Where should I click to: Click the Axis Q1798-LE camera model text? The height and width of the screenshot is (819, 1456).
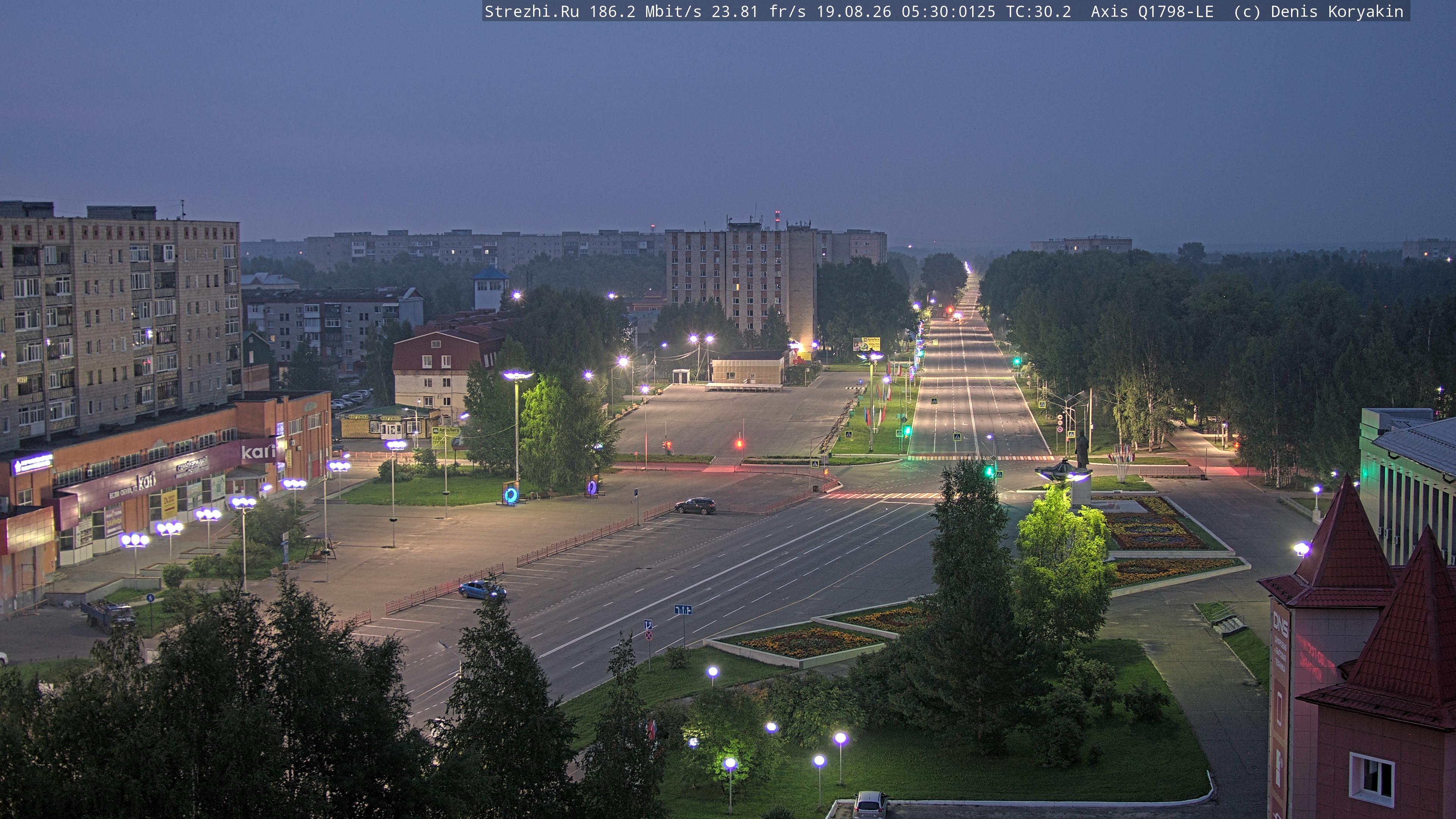1152,12
